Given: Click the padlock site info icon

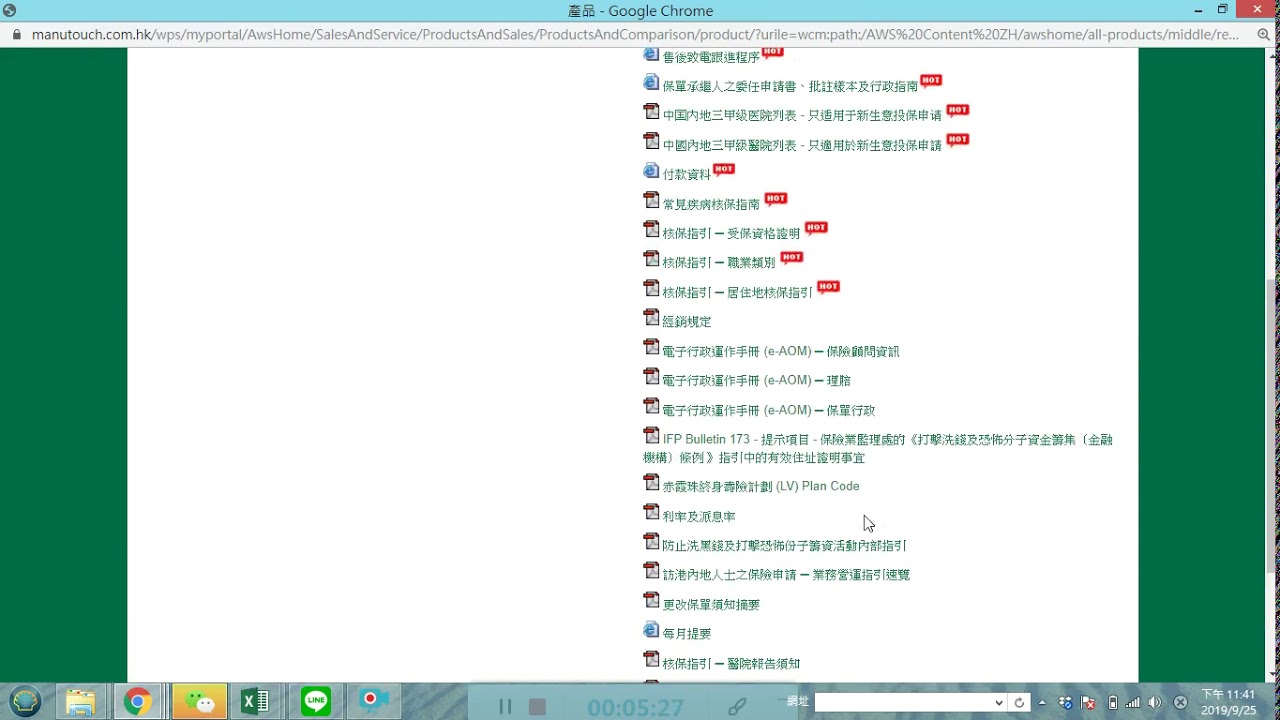Looking at the screenshot, I should click(x=16, y=34).
